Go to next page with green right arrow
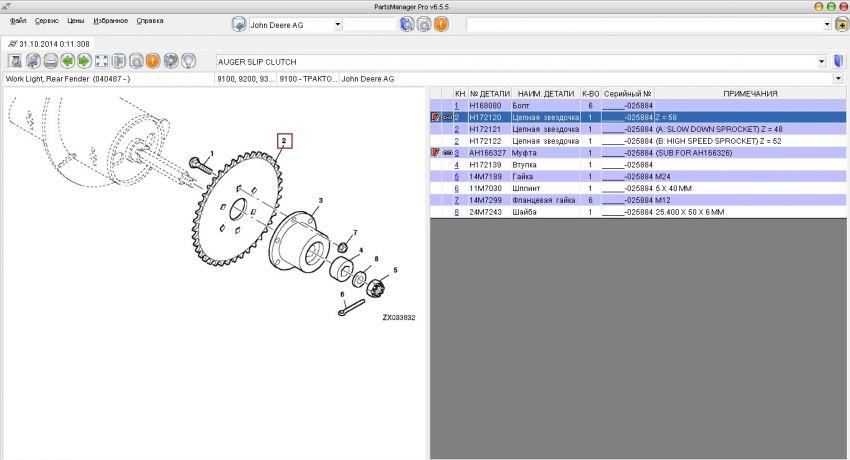Image resolution: width=850 pixels, height=460 pixels. point(84,61)
